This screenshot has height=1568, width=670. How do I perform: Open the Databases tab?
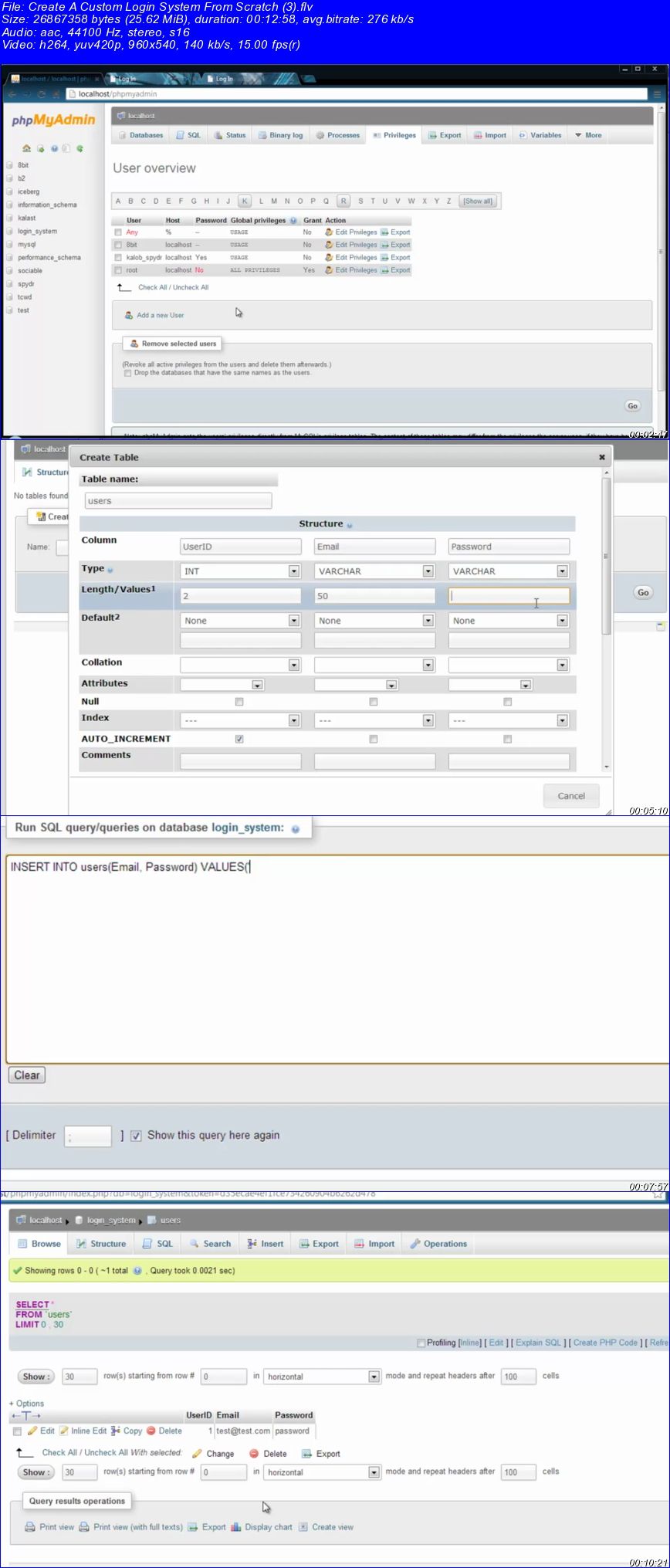141,135
